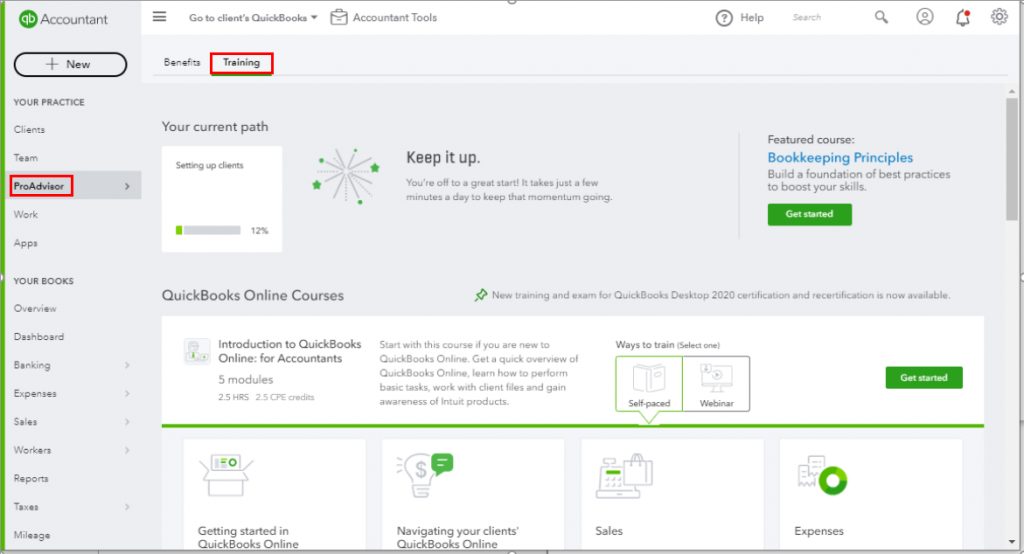Image resolution: width=1024 pixels, height=554 pixels.
Task: Expand the Workers submenu chevron
Action: coord(127,450)
